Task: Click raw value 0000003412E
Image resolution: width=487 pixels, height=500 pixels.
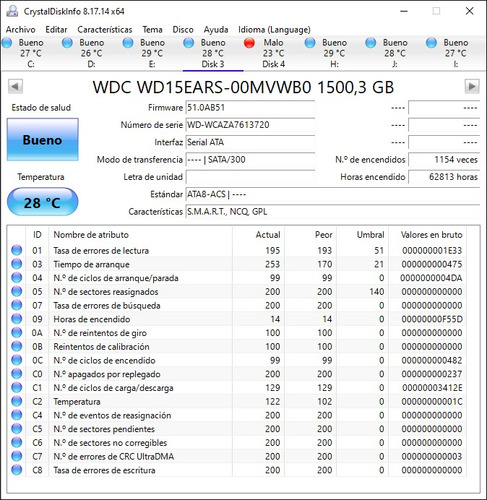Action: (x=432, y=388)
